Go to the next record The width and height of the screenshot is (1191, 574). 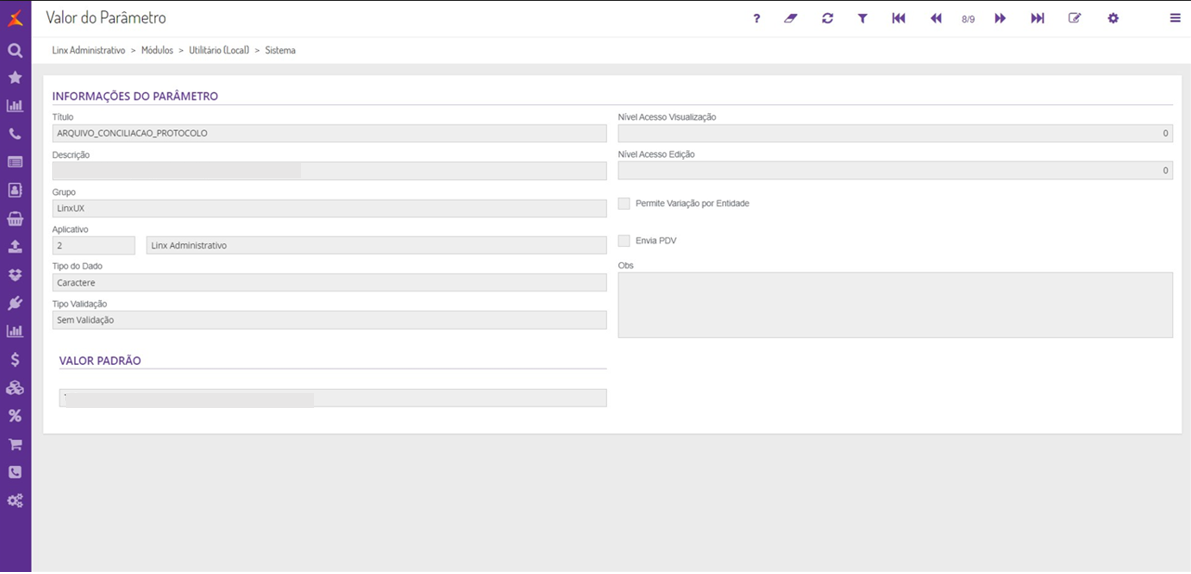click(1000, 19)
